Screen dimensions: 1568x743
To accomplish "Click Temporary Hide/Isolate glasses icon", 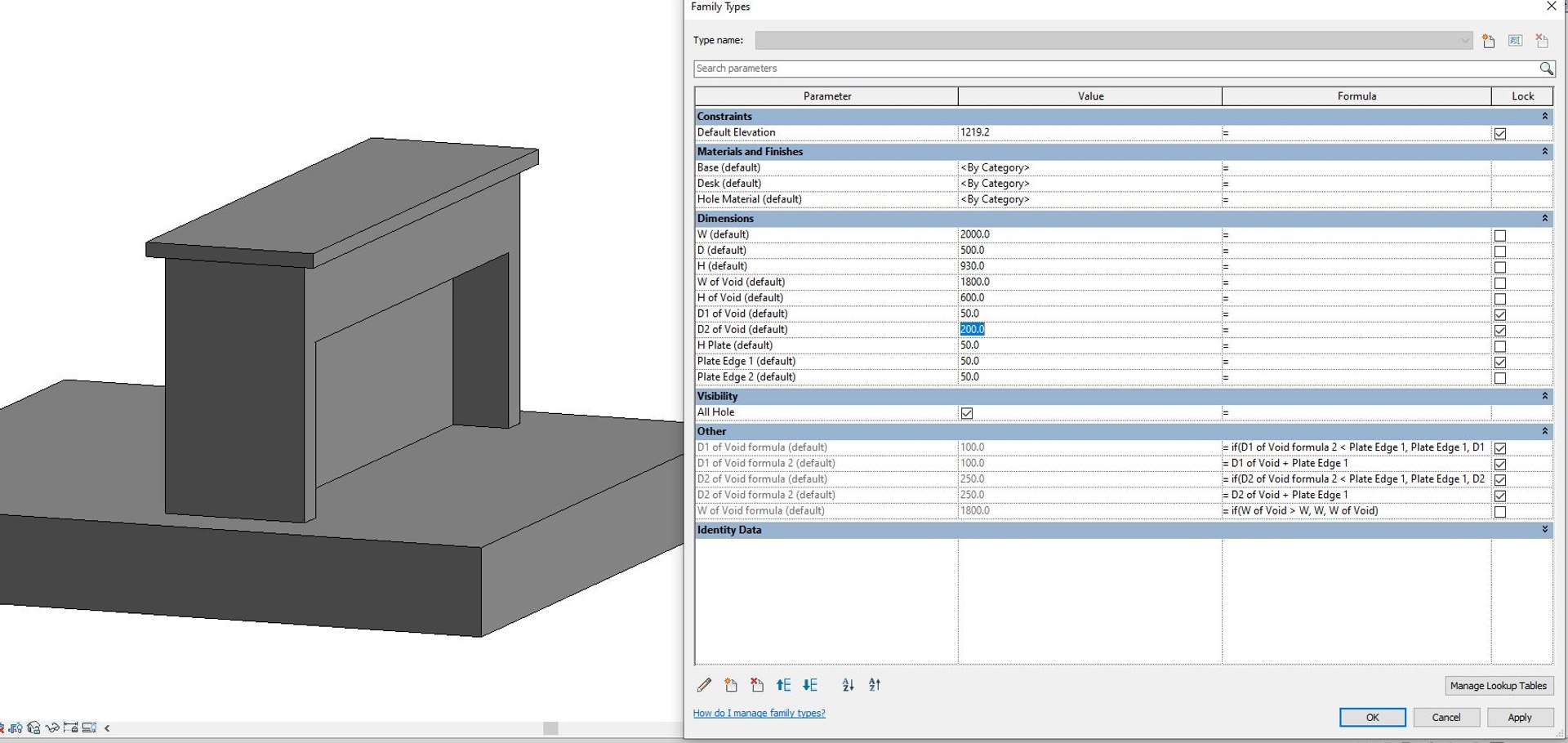I will [x=52, y=727].
